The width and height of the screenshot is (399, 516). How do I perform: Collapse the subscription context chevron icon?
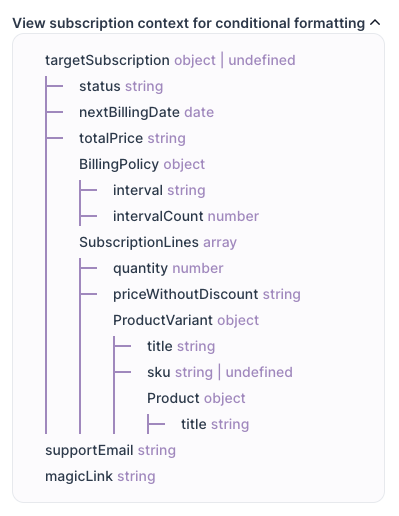click(375, 23)
